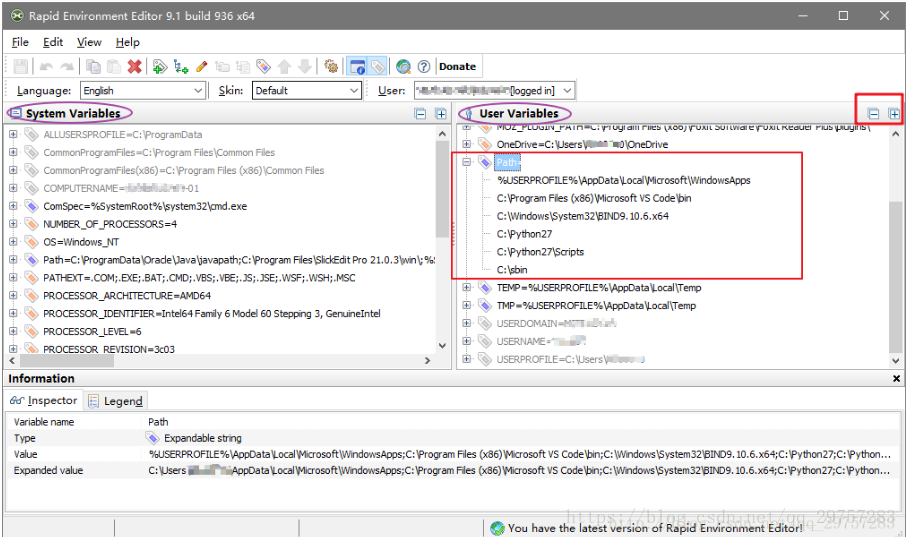Collapse all User Variables
The height and width of the screenshot is (537, 907).
click(x=874, y=114)
